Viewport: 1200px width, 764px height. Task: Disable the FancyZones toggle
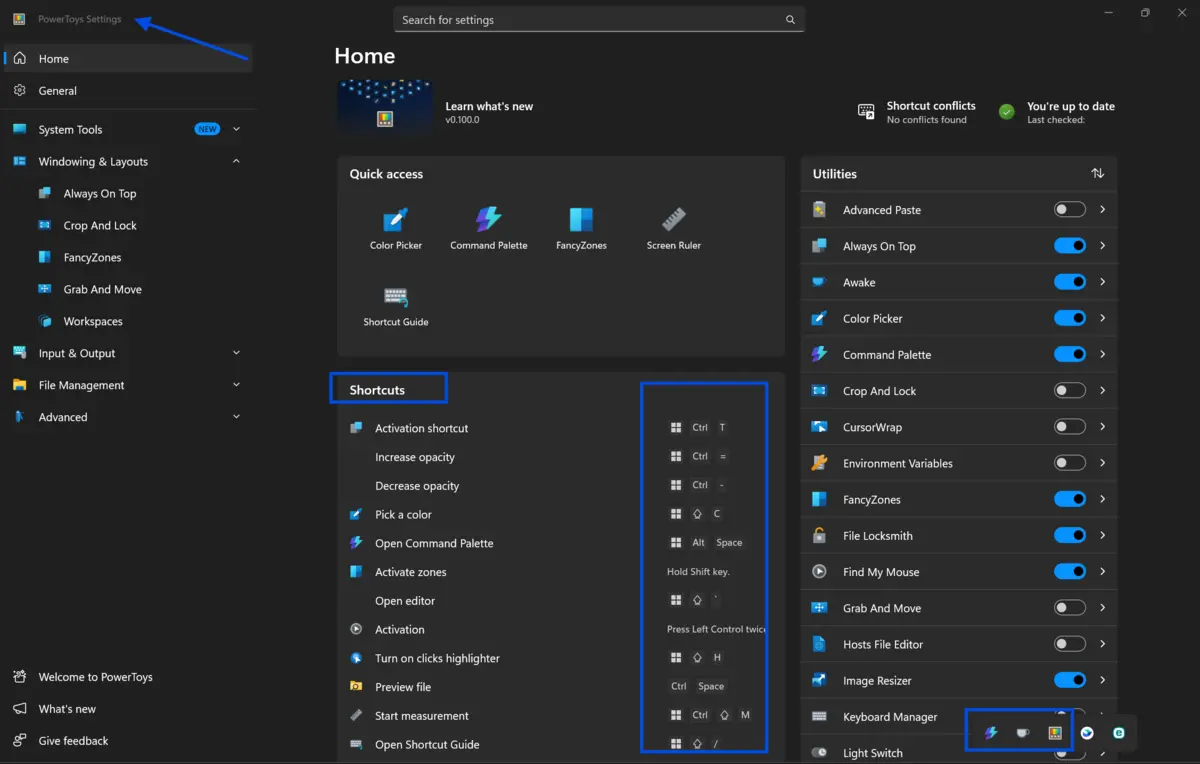pos(1070,499)
